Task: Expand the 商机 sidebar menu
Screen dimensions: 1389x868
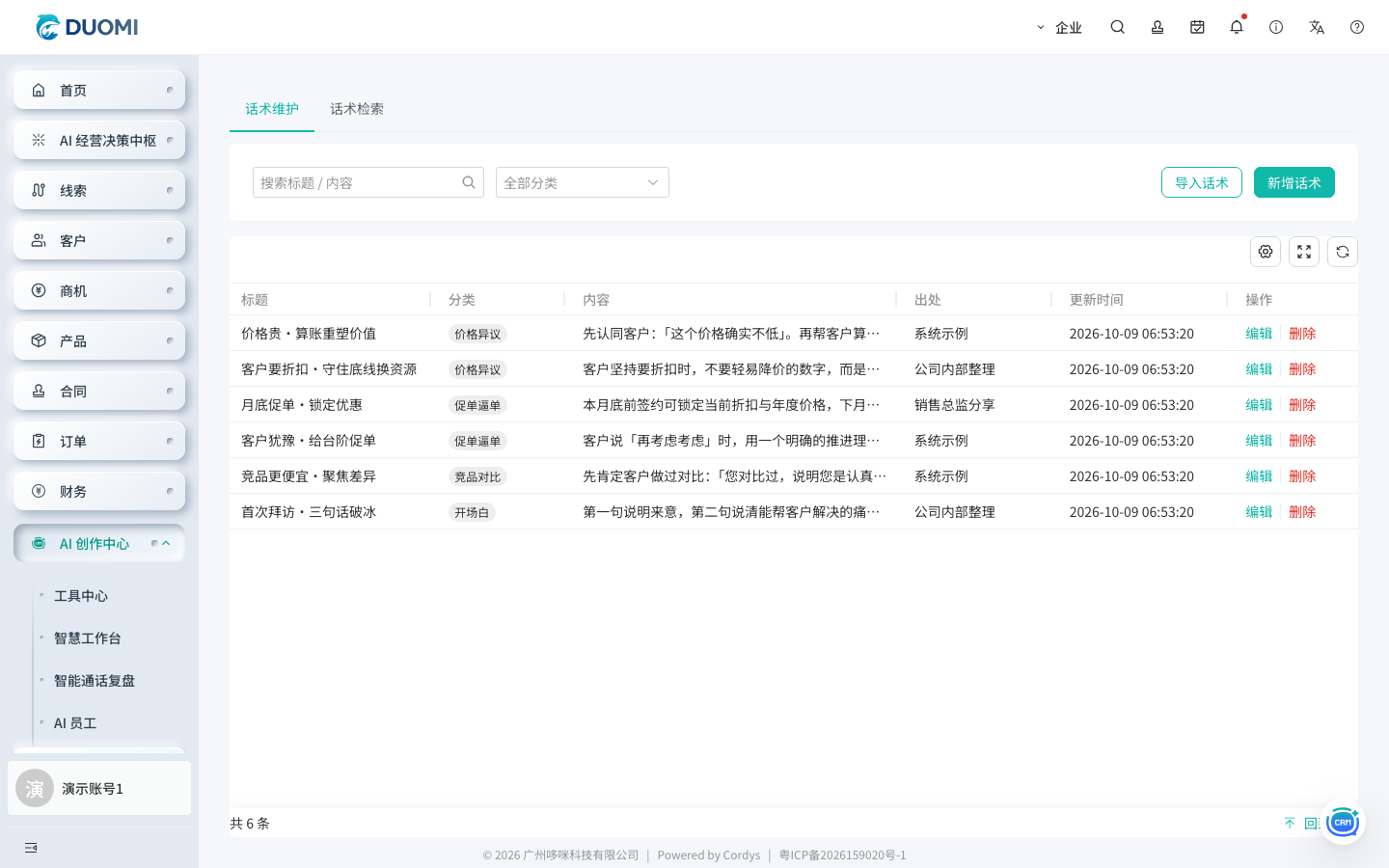Action: (99, 290)
